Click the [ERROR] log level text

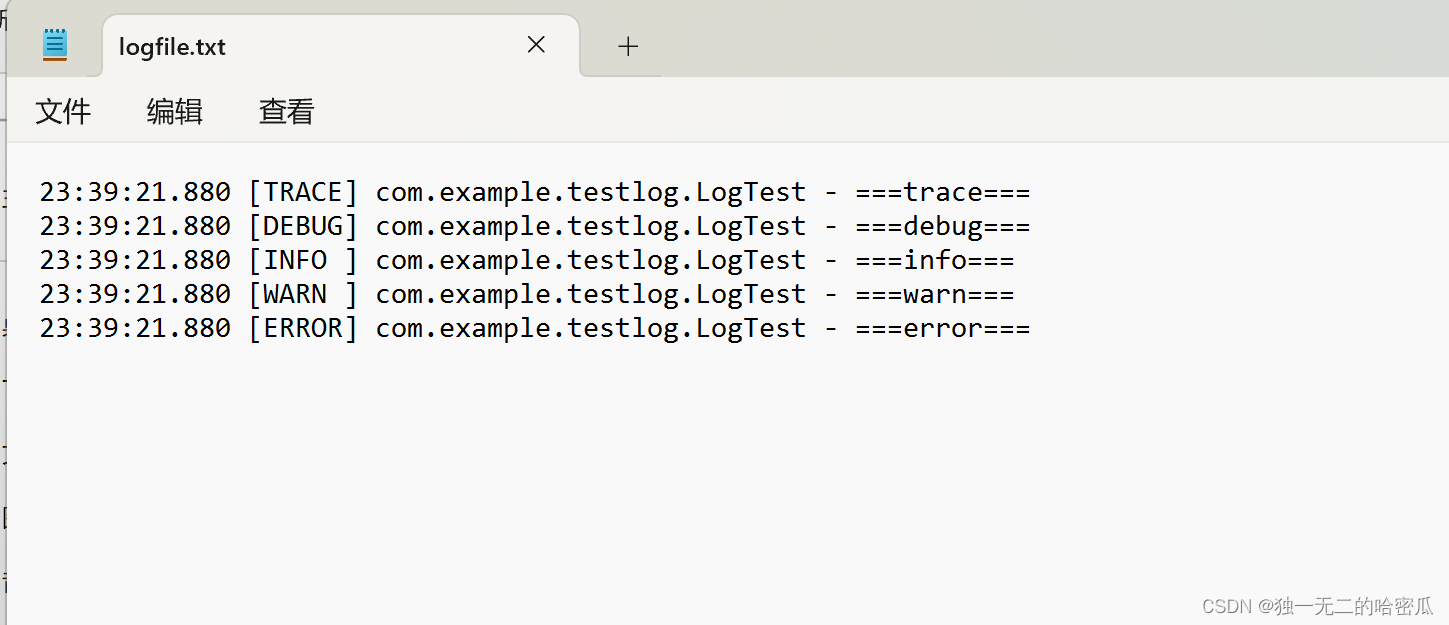point(303,328)
